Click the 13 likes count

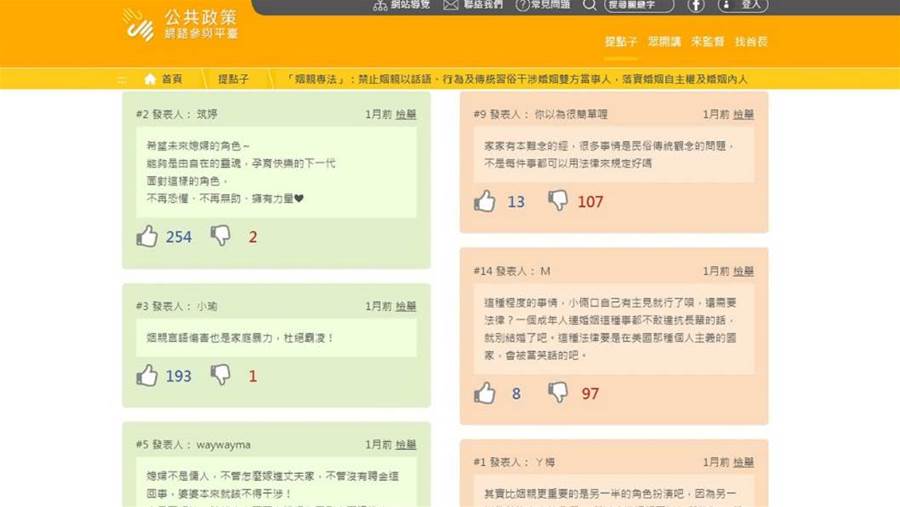516,202
